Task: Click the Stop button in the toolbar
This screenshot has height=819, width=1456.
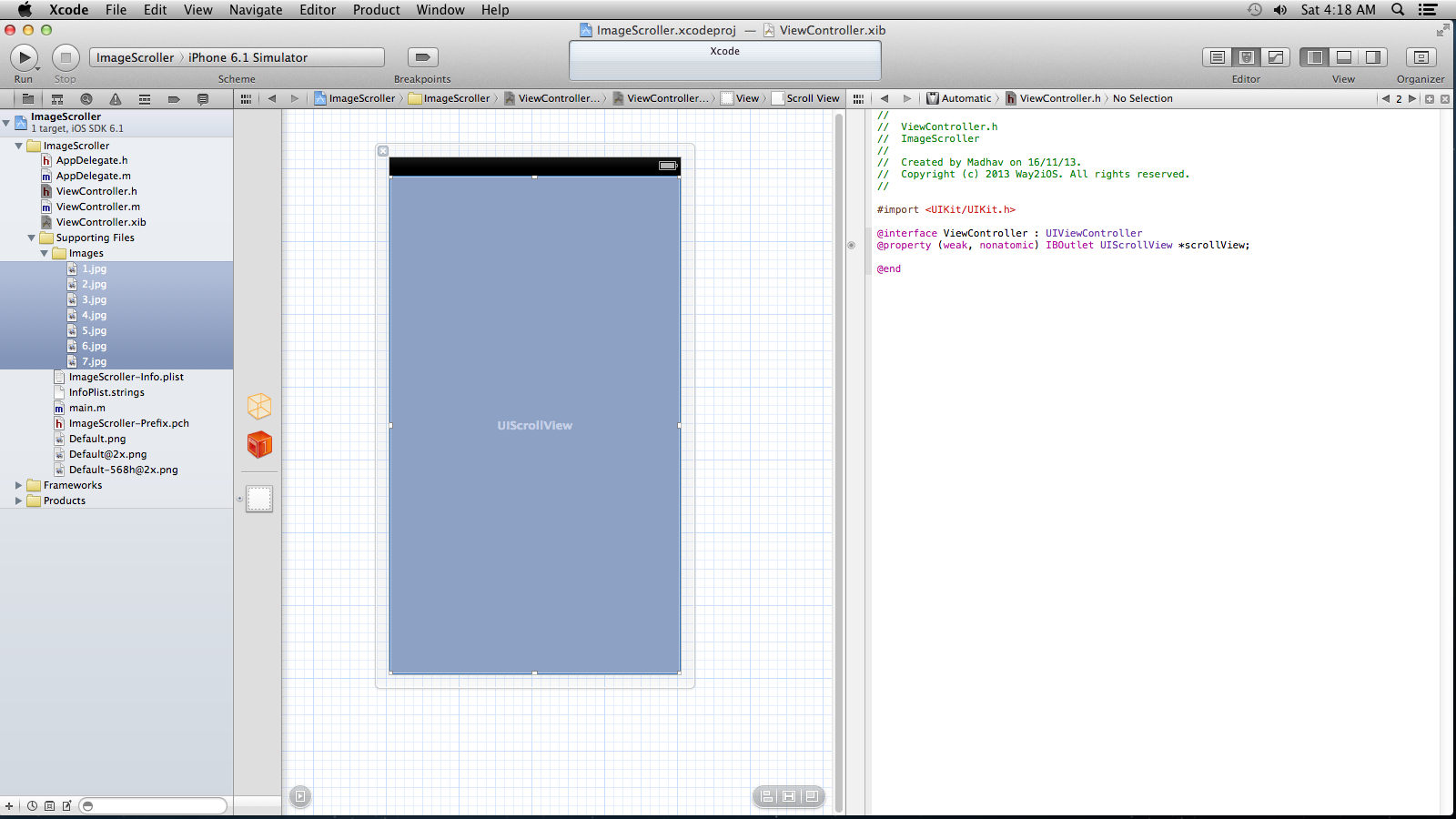Action: pos(66,57)
